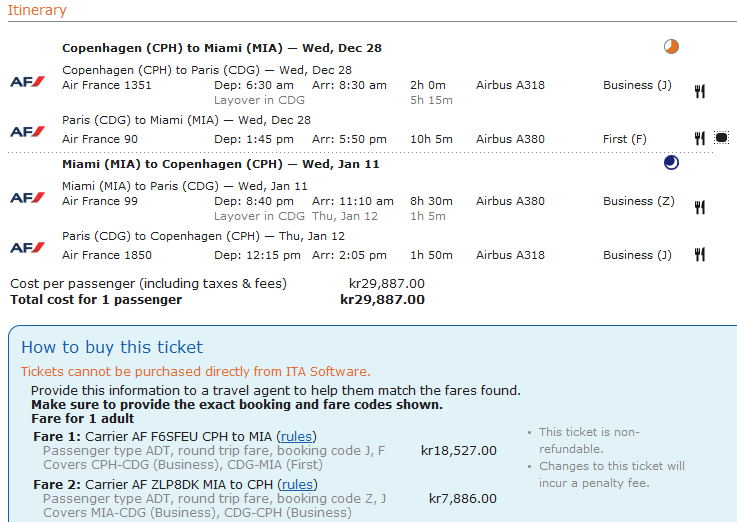Viewport: 737px width, 522px height.
Task: Click the Miami to Copenhagen return header
Action: [x=220, y=164]
